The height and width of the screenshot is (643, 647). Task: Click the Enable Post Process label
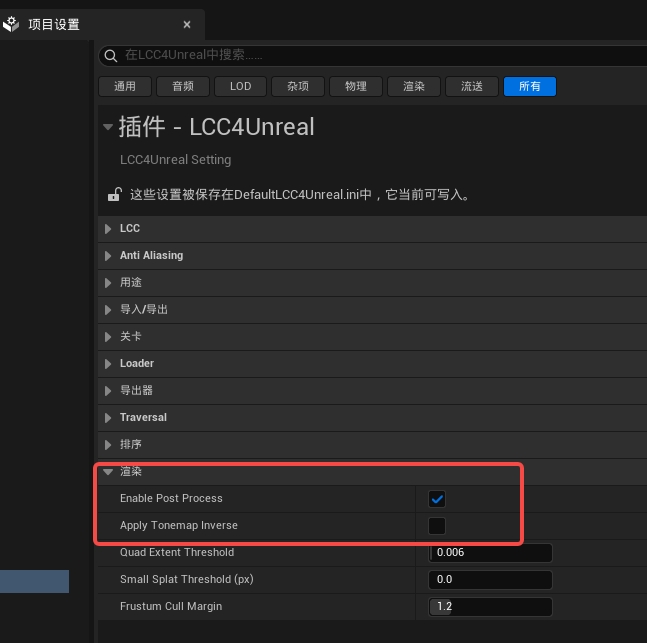click(x=171, y=499)
